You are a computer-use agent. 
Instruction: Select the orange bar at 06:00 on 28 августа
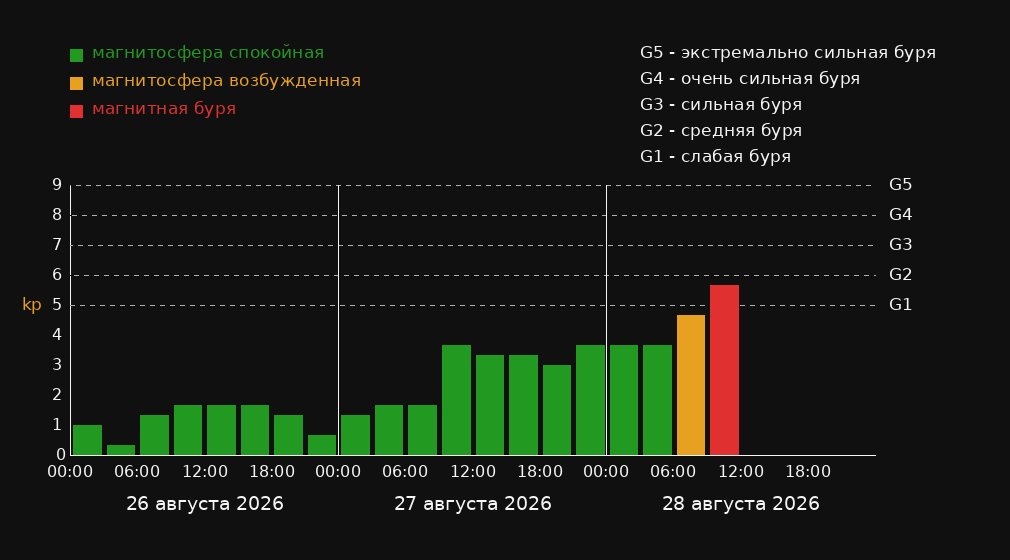coord(691,385)
